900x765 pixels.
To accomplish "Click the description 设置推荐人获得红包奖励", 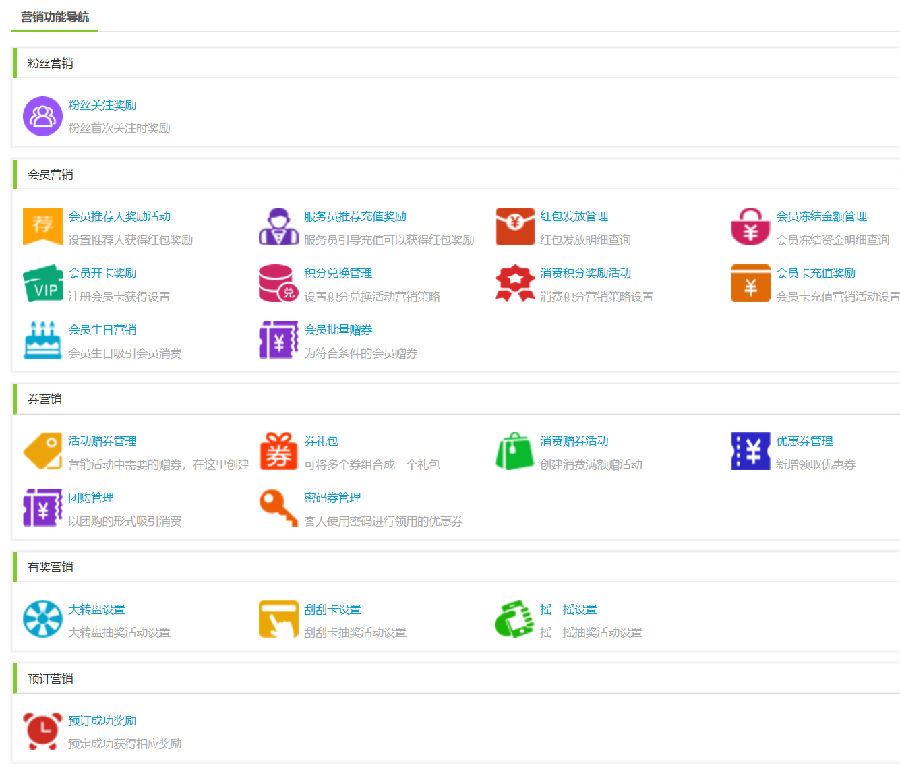I will tap(130, 239).
